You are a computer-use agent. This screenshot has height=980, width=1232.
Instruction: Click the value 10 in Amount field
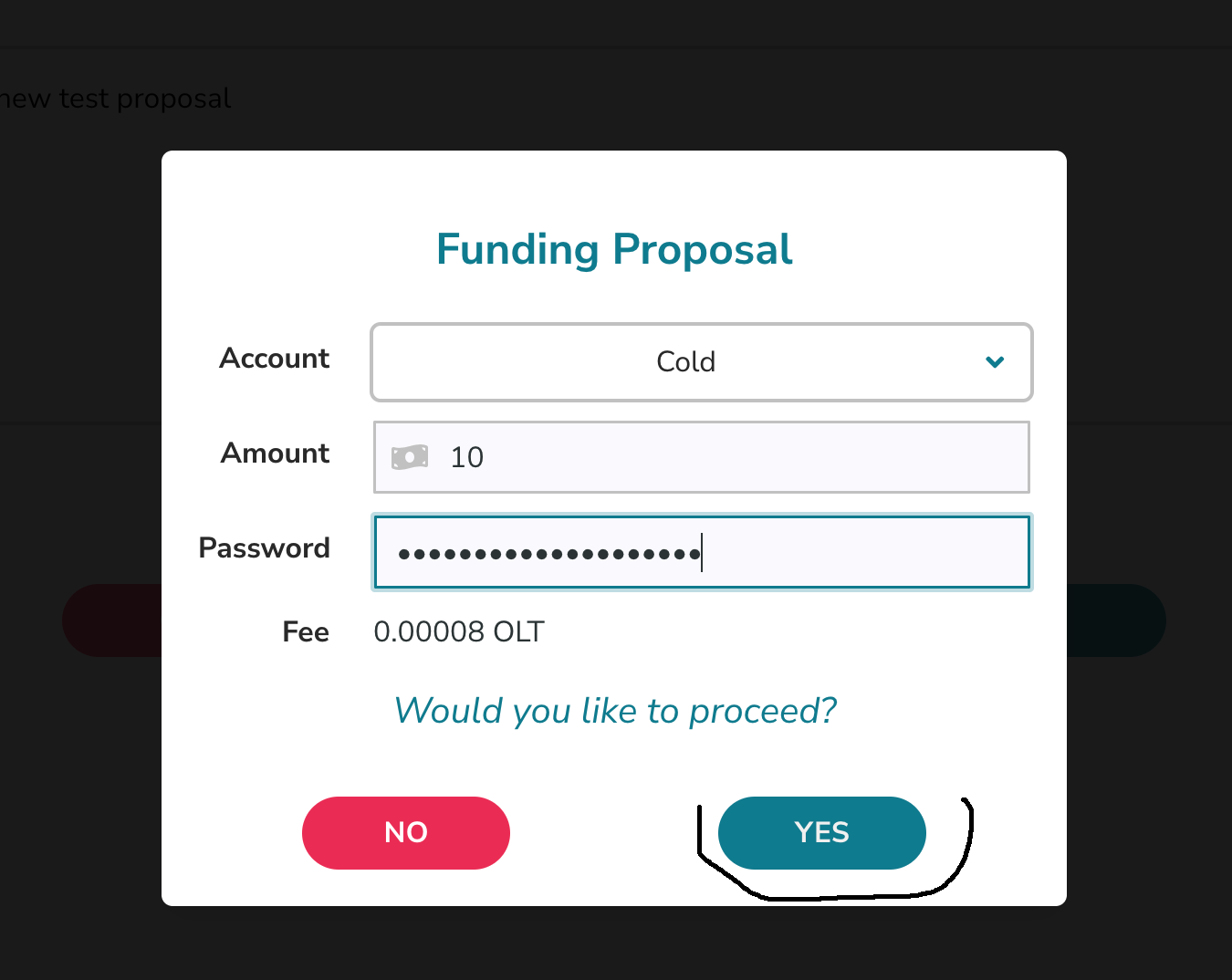coord(466,457)
